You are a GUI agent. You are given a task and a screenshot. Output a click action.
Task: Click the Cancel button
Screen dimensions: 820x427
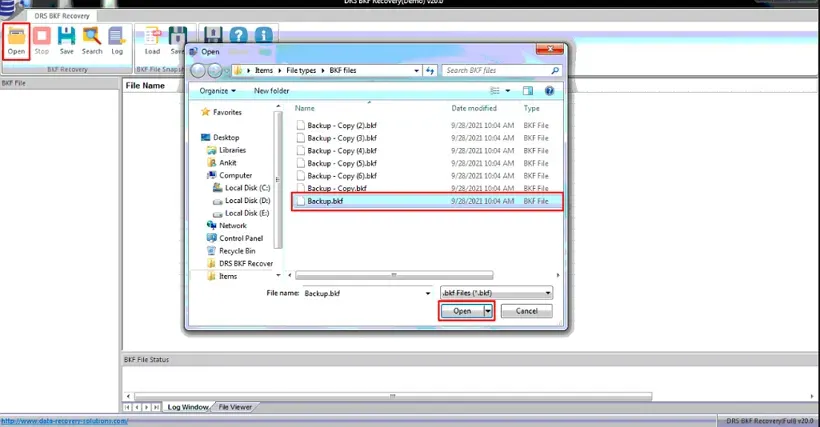pos(527,311)
